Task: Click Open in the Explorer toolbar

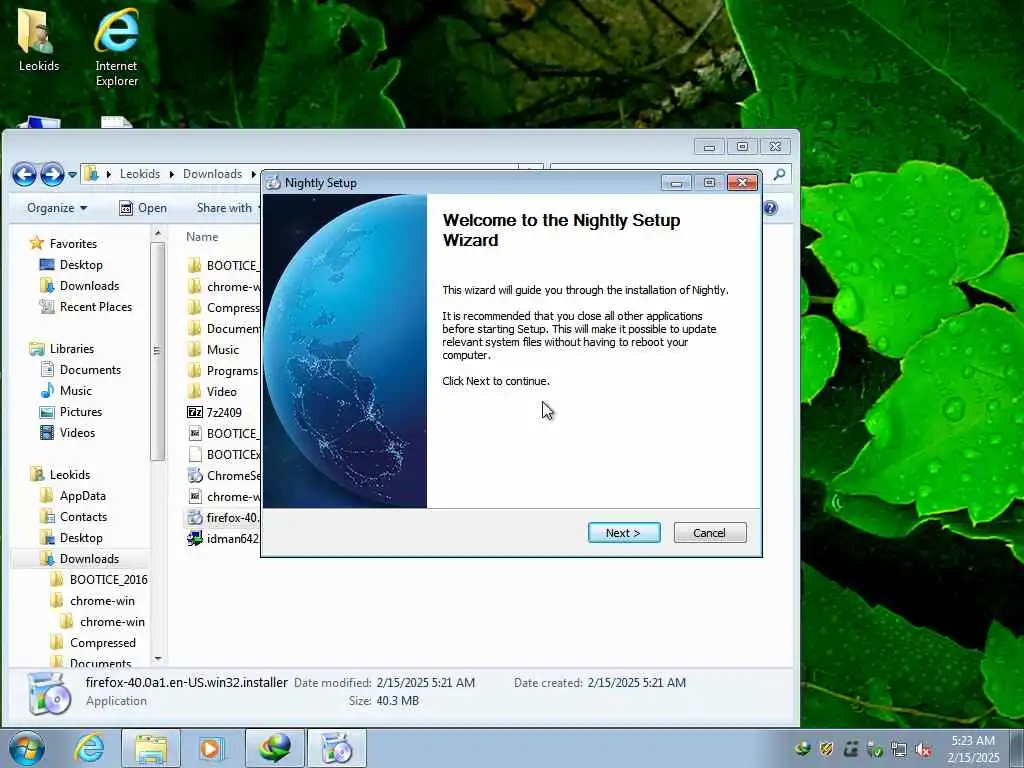Action: point(143,208)
